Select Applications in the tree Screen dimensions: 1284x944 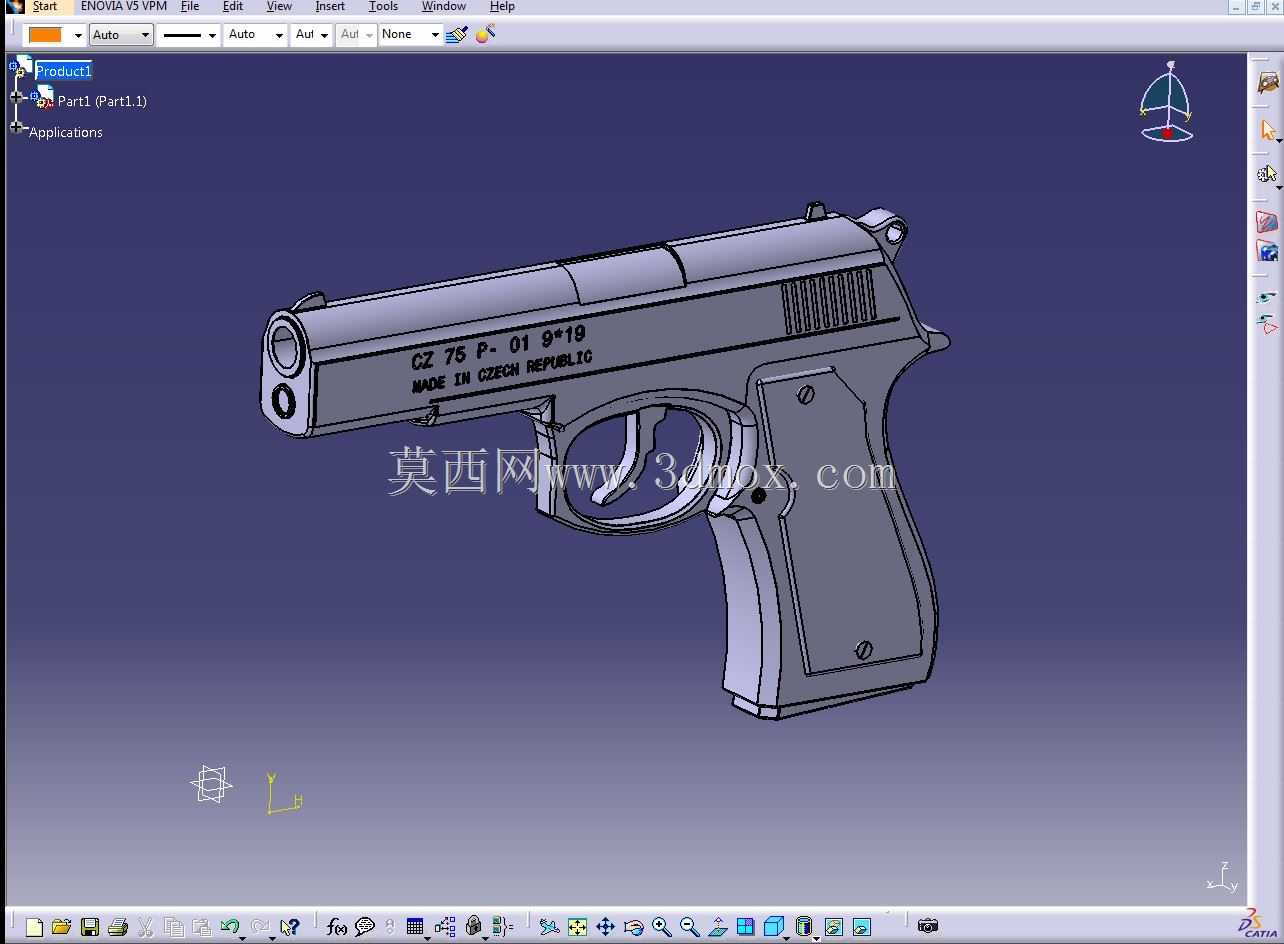66,132
